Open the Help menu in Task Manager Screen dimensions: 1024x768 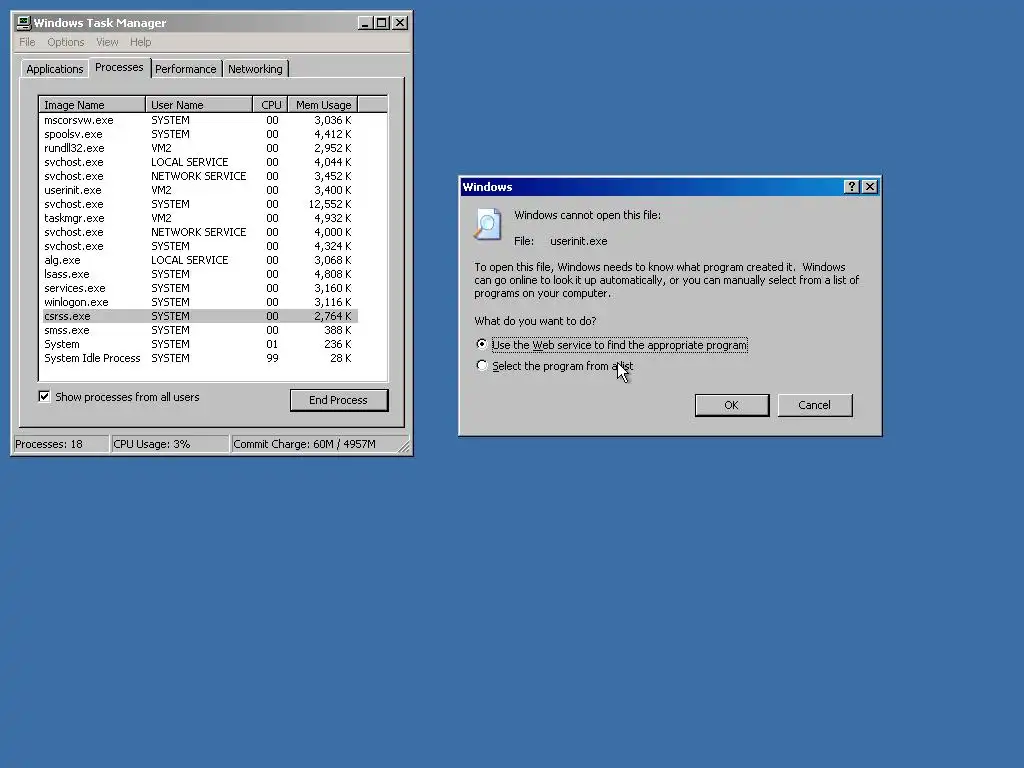coord(140,42)
